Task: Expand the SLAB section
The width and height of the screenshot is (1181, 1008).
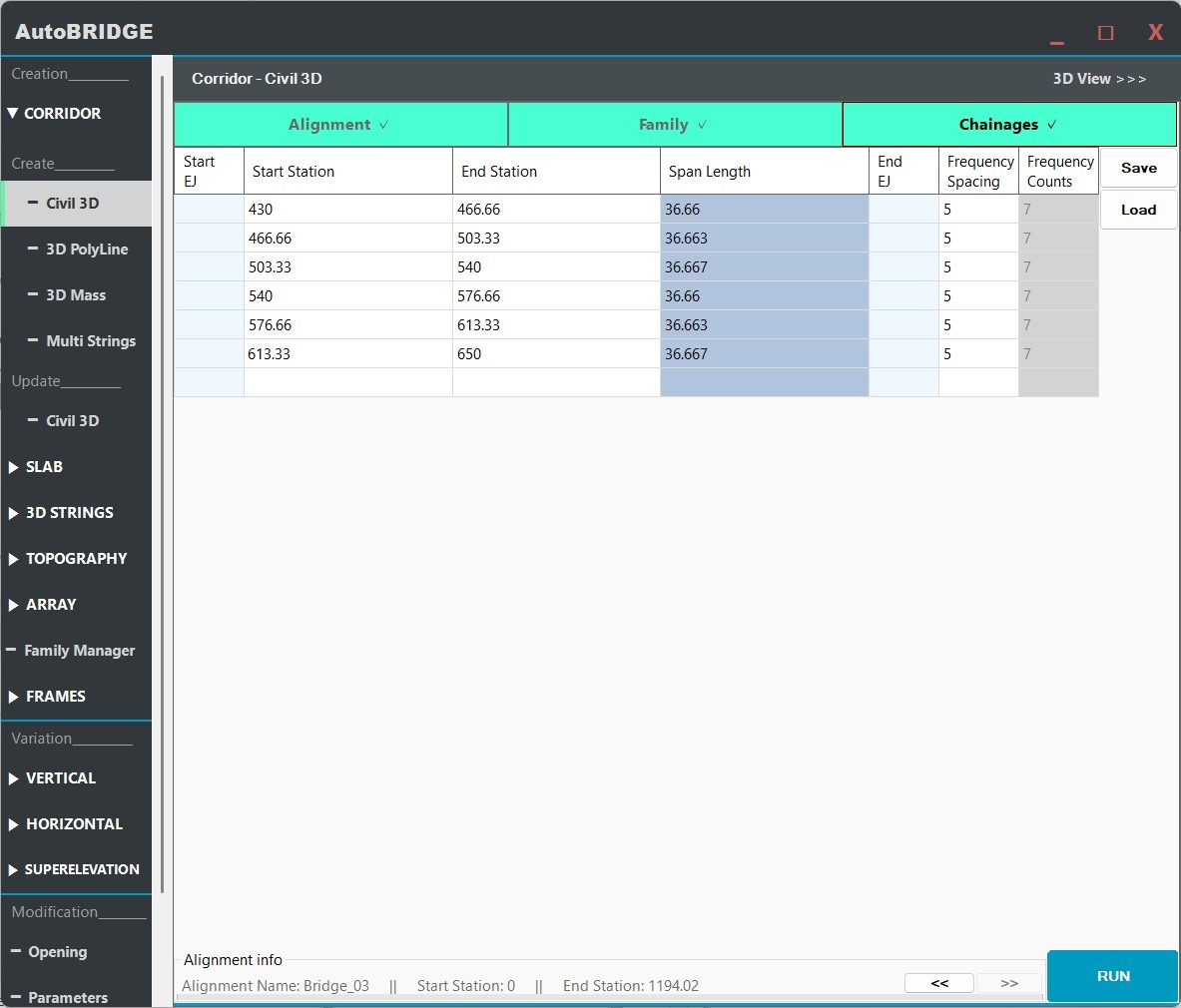Action: [x=44, y=467]
